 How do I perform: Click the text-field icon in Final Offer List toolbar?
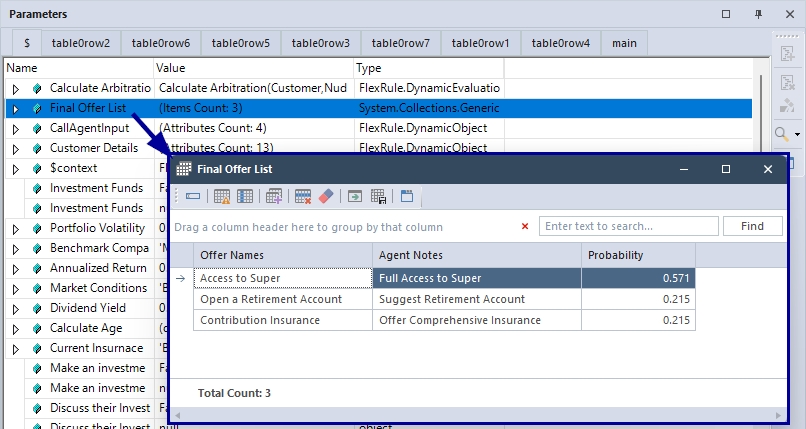(193, 196)
